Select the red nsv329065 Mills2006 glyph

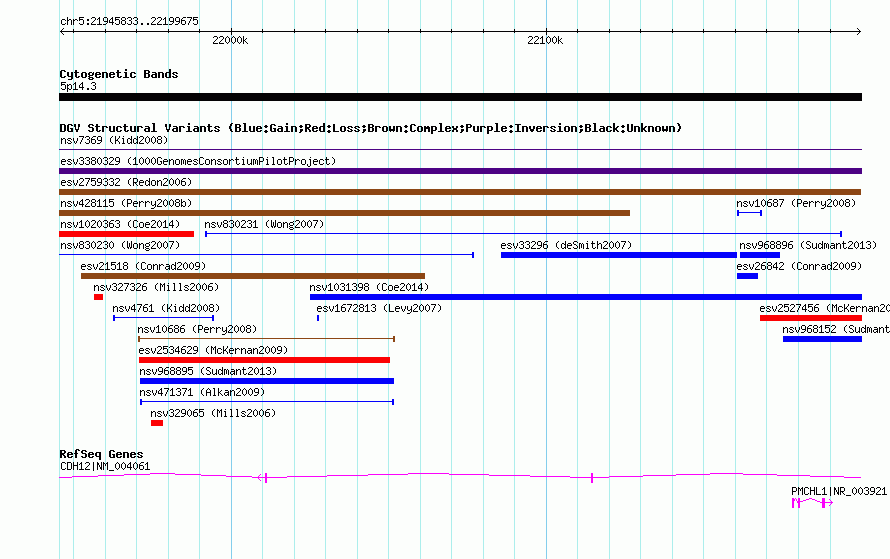pos(157,423)
